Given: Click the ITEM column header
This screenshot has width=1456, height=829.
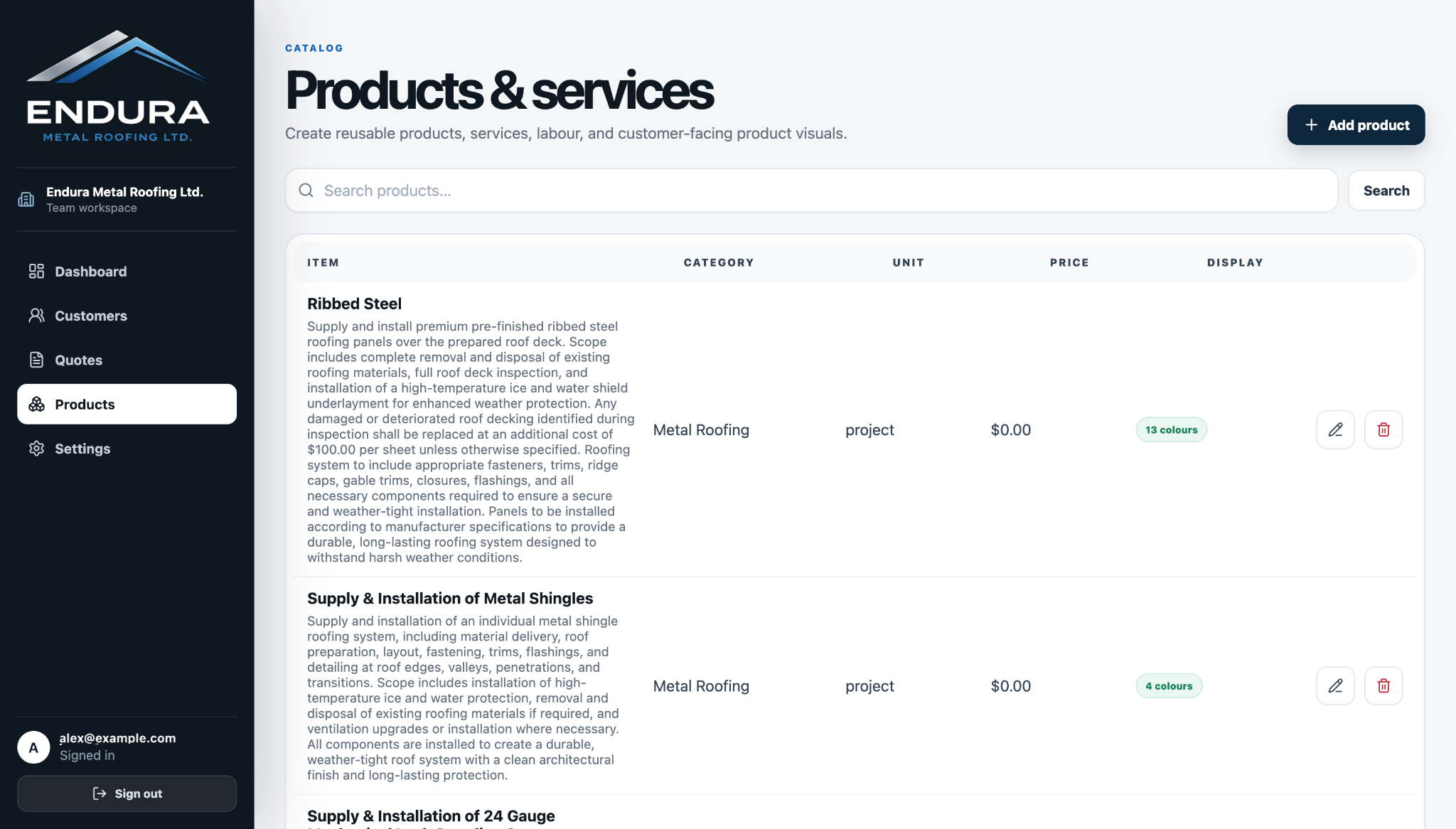Looking at the screenshot, I should [x=323, y=262].
